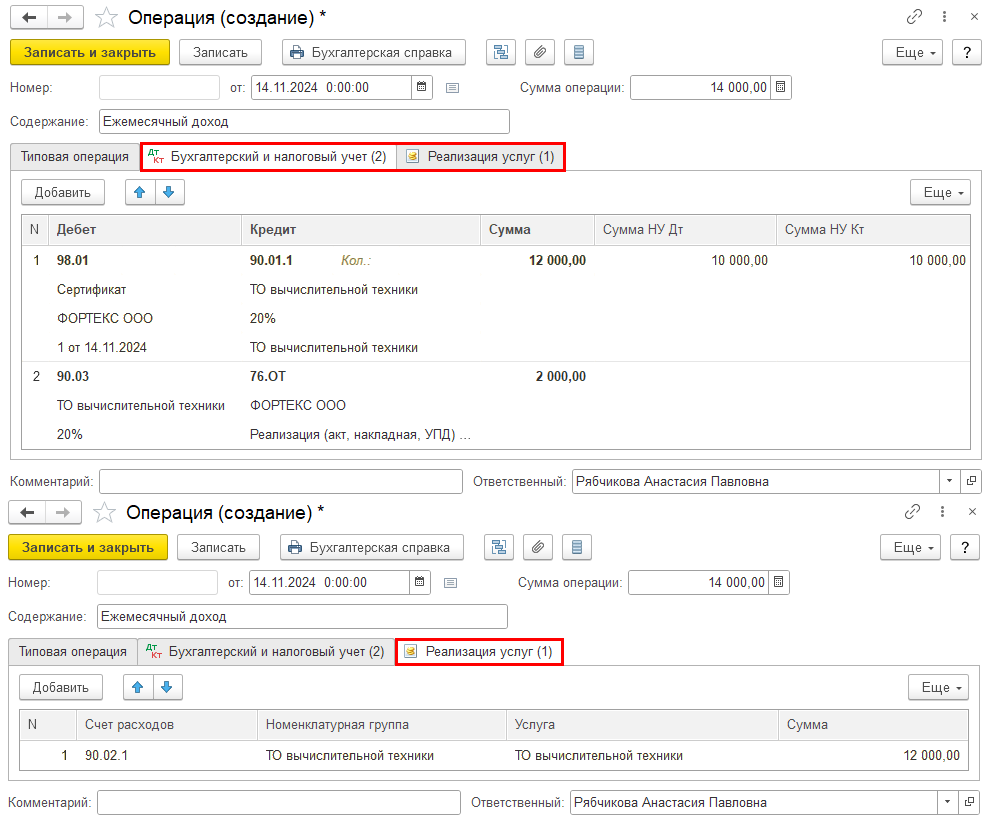The image size is (985, 822).
Task: Switch to Типовая операция tab in top form
Action: [75, 157]
